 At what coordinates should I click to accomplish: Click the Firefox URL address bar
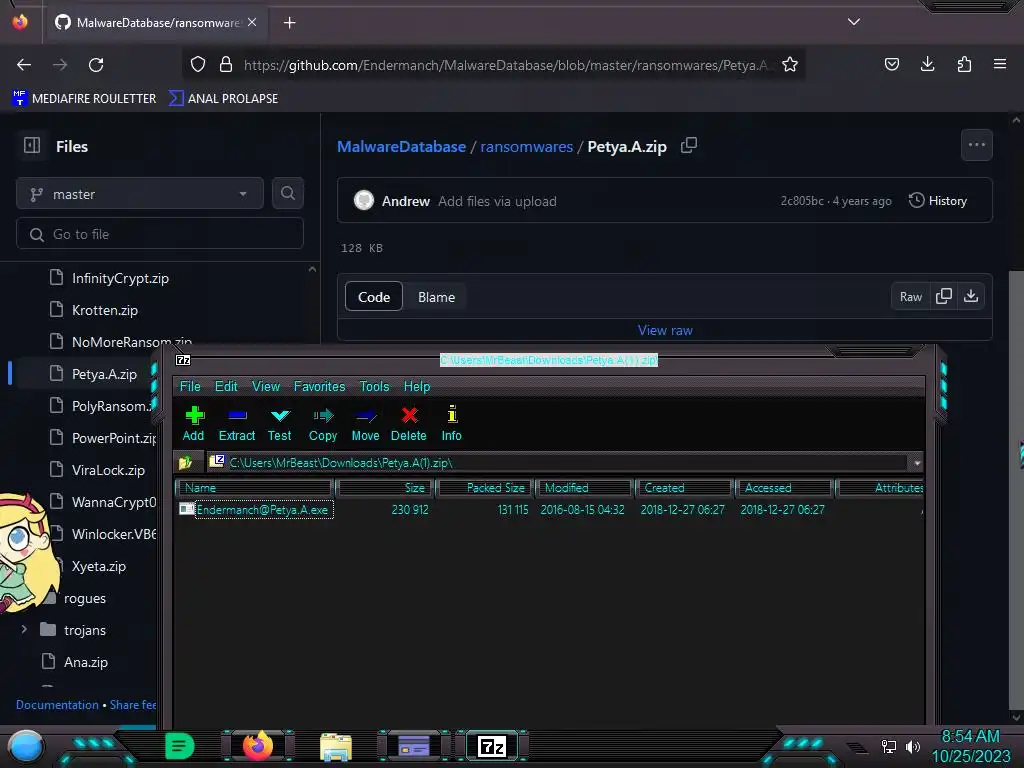pyautogui.click(x=494, y=65)
